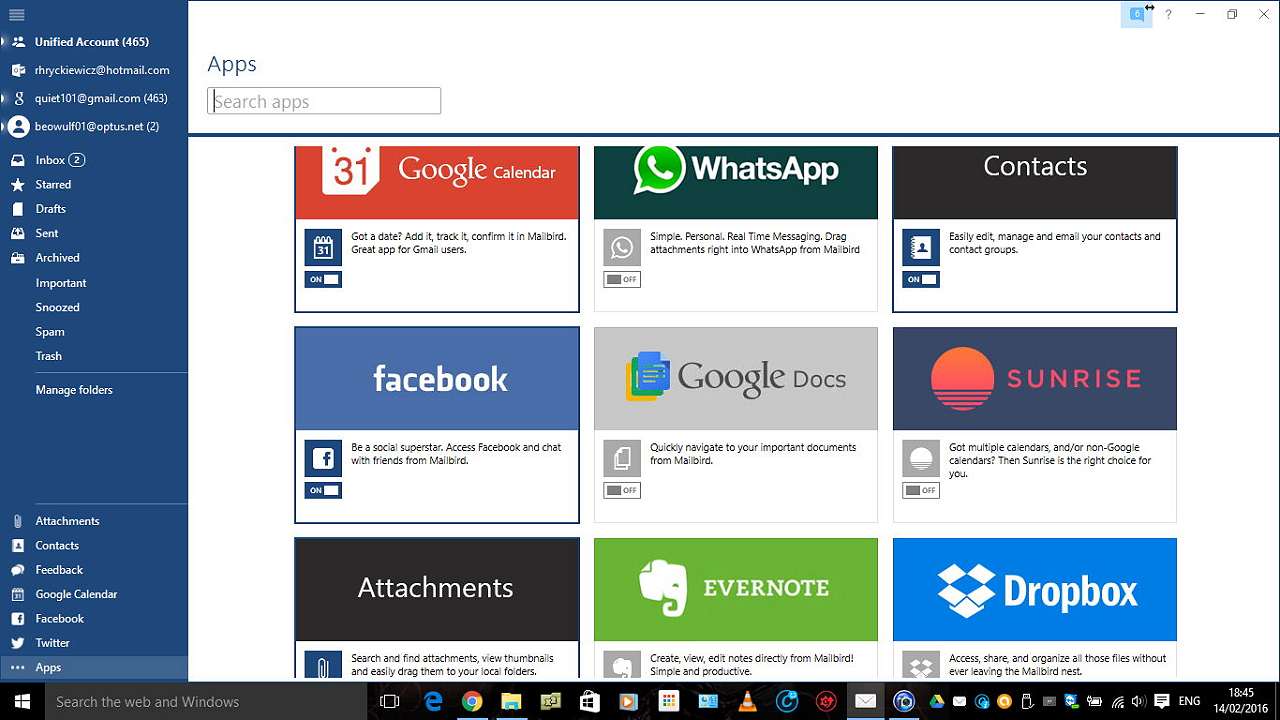Turn on the WhatsApp app toggle
The width and height of the screenshot is (1280, 720).
[x=622, y=279]
